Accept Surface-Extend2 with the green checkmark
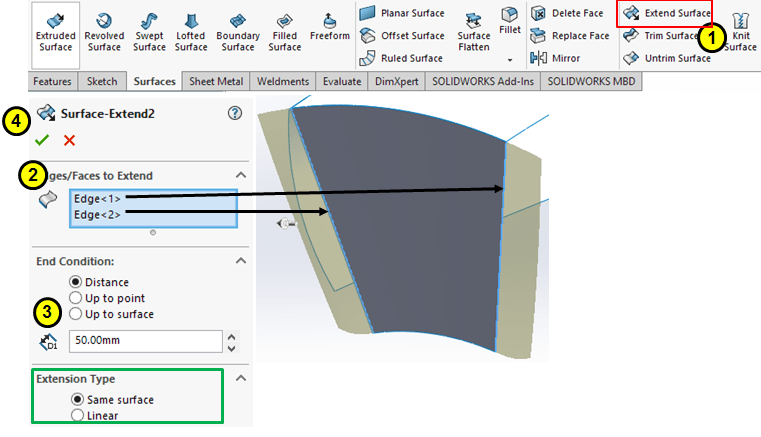This screenshot has height=437, width=761. pos(42,140)
